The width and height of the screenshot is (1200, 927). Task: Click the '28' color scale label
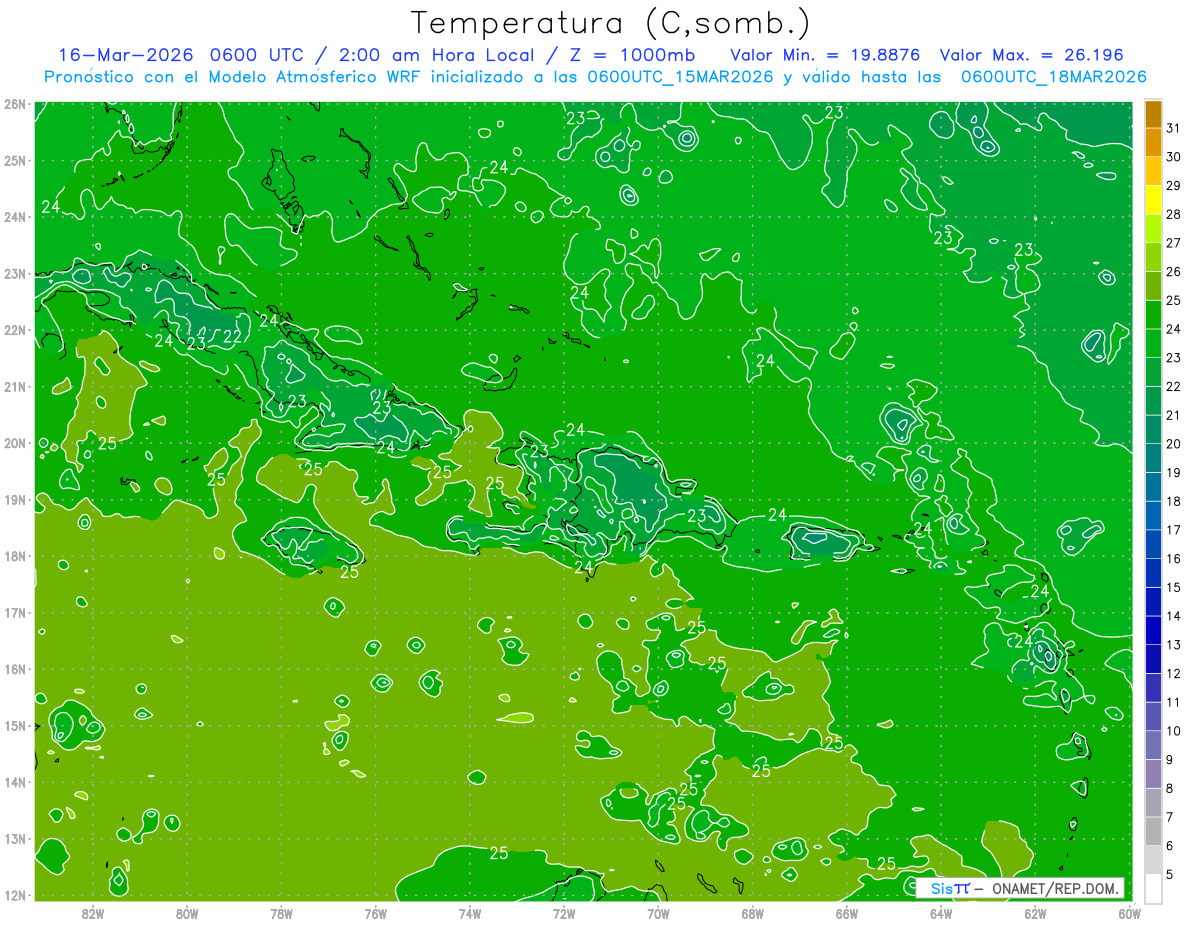coord(1173,214)
